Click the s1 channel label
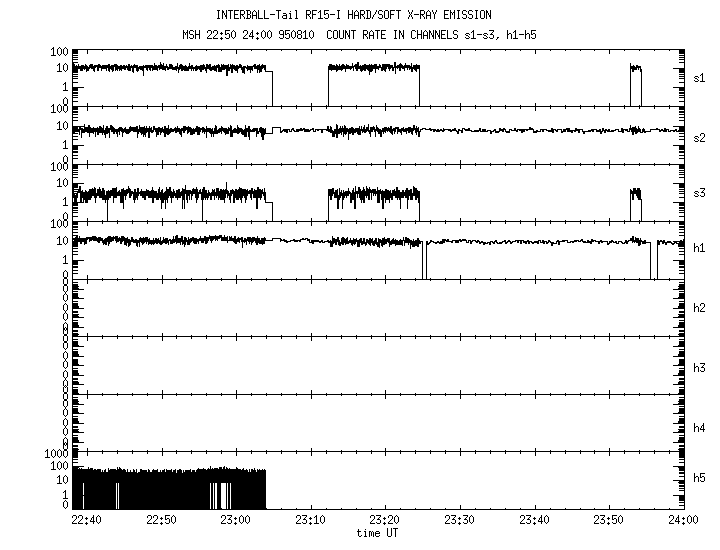This screenshot has height=550, width=720. coord(700,77)
